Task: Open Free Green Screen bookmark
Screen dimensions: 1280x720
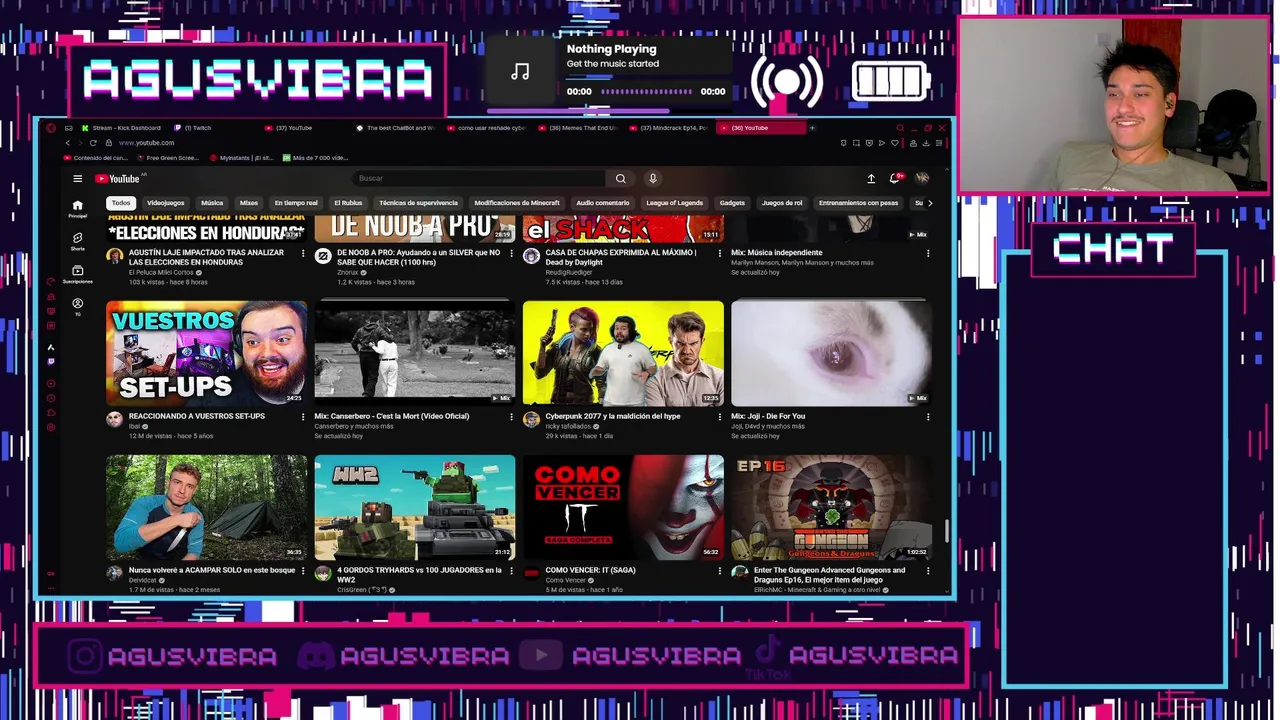Action: [x=168, y=158]
